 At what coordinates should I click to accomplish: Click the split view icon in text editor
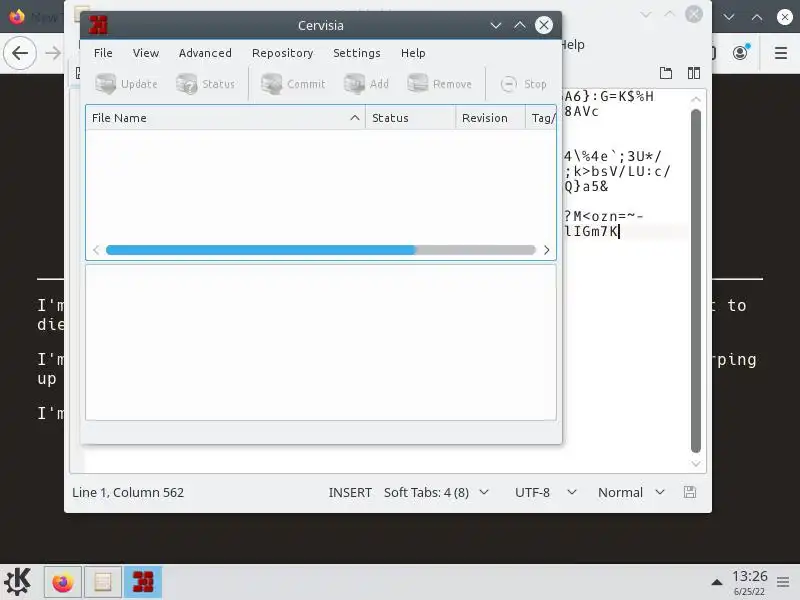coord(694,73)
